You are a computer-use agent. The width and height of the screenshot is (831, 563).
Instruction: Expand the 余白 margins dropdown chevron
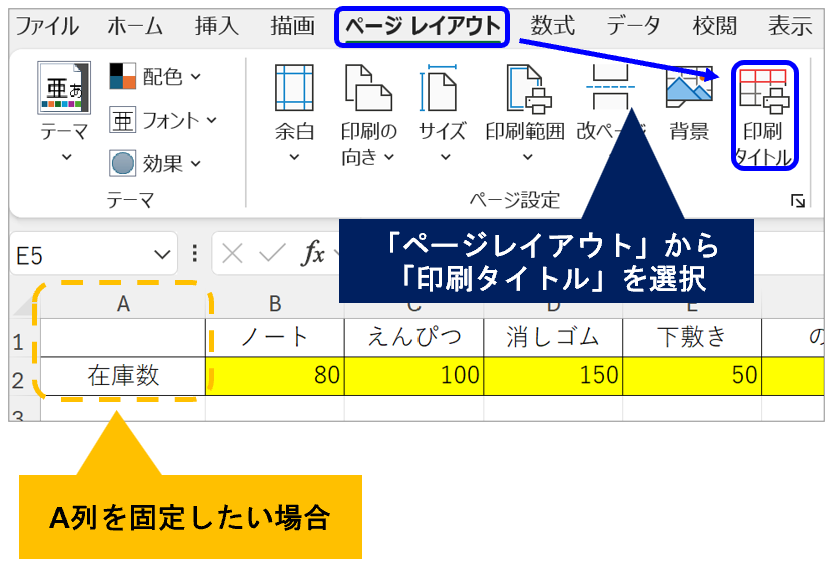point(294,157)
